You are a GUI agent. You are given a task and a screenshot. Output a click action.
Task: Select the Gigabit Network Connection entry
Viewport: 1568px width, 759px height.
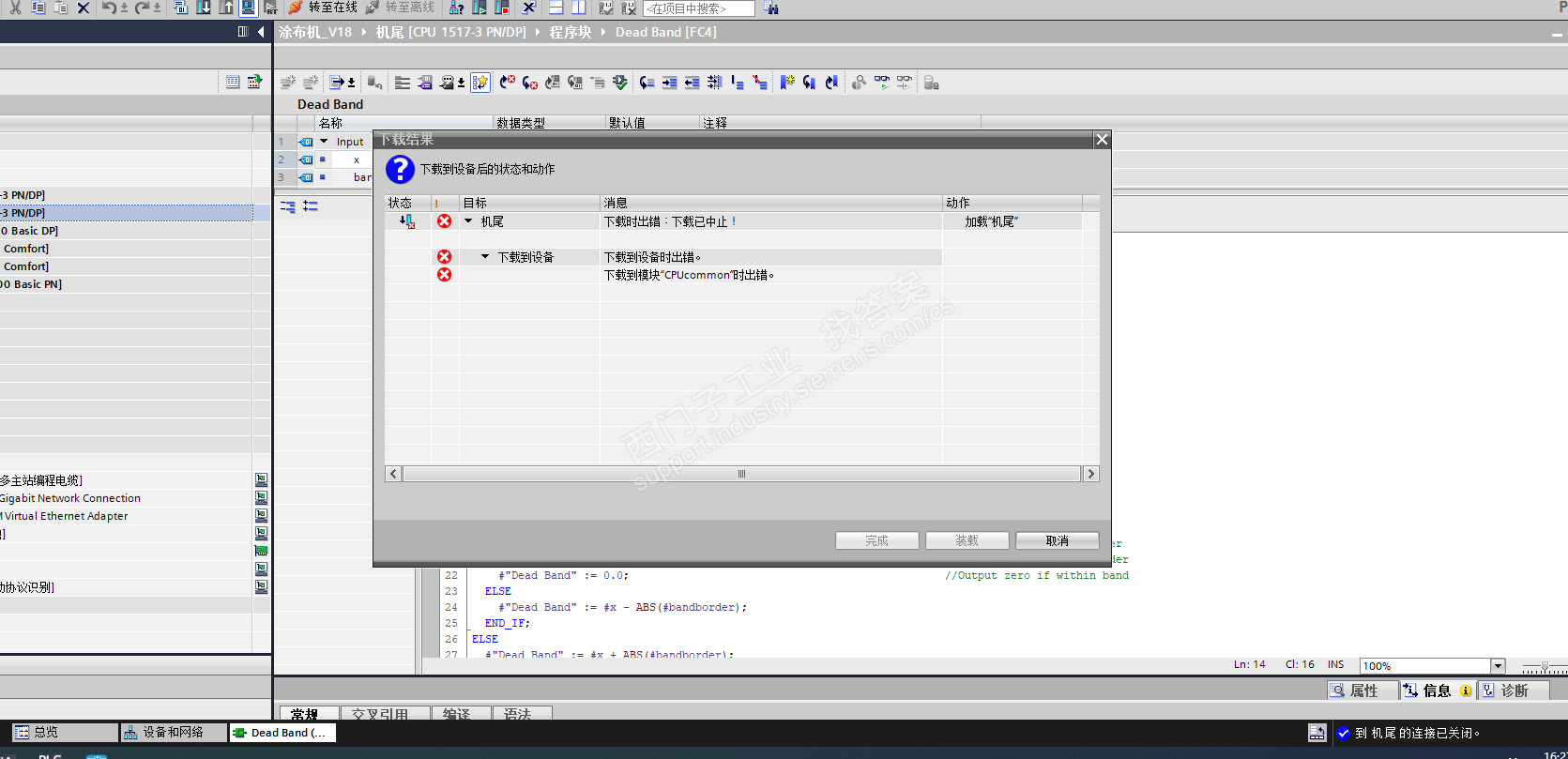(x=70, y=498)
